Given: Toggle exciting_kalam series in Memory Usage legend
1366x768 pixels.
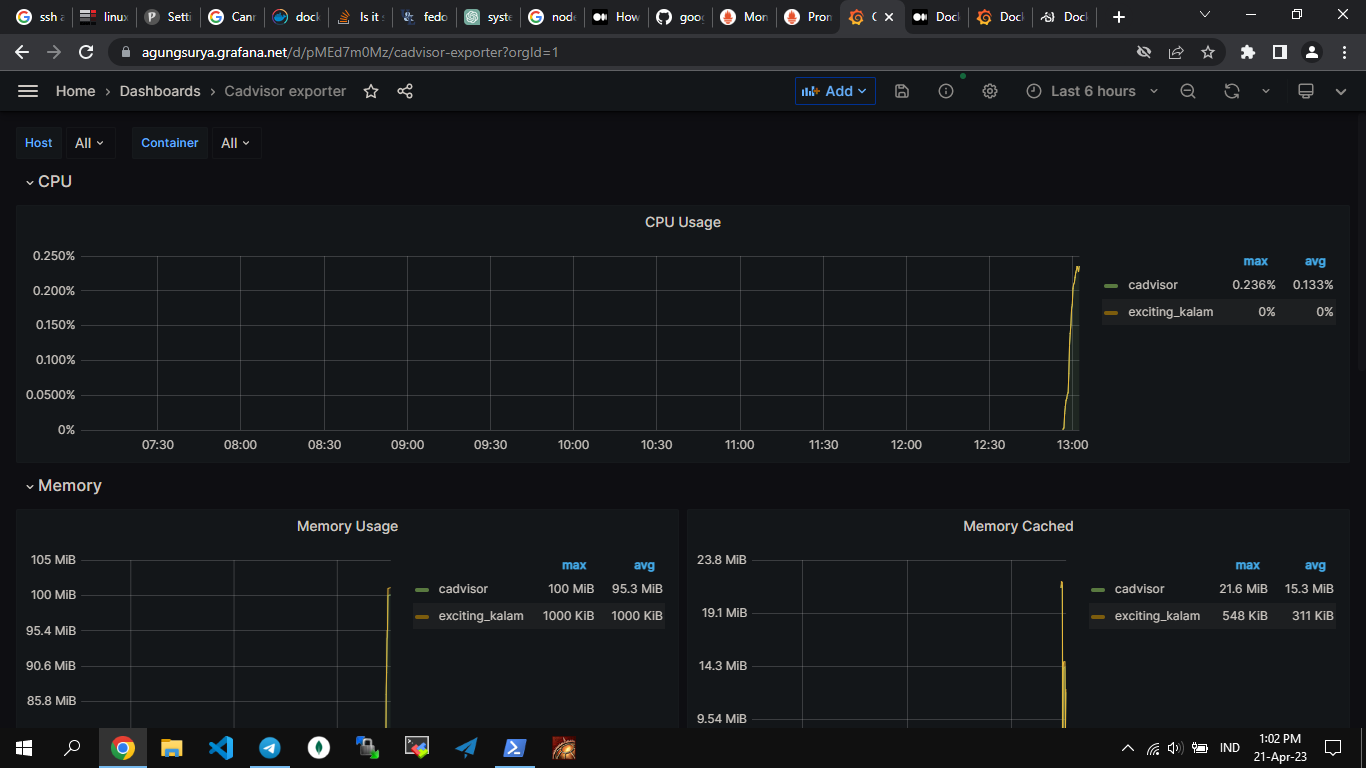Looking at the screenshot, I should click(480, 616).
